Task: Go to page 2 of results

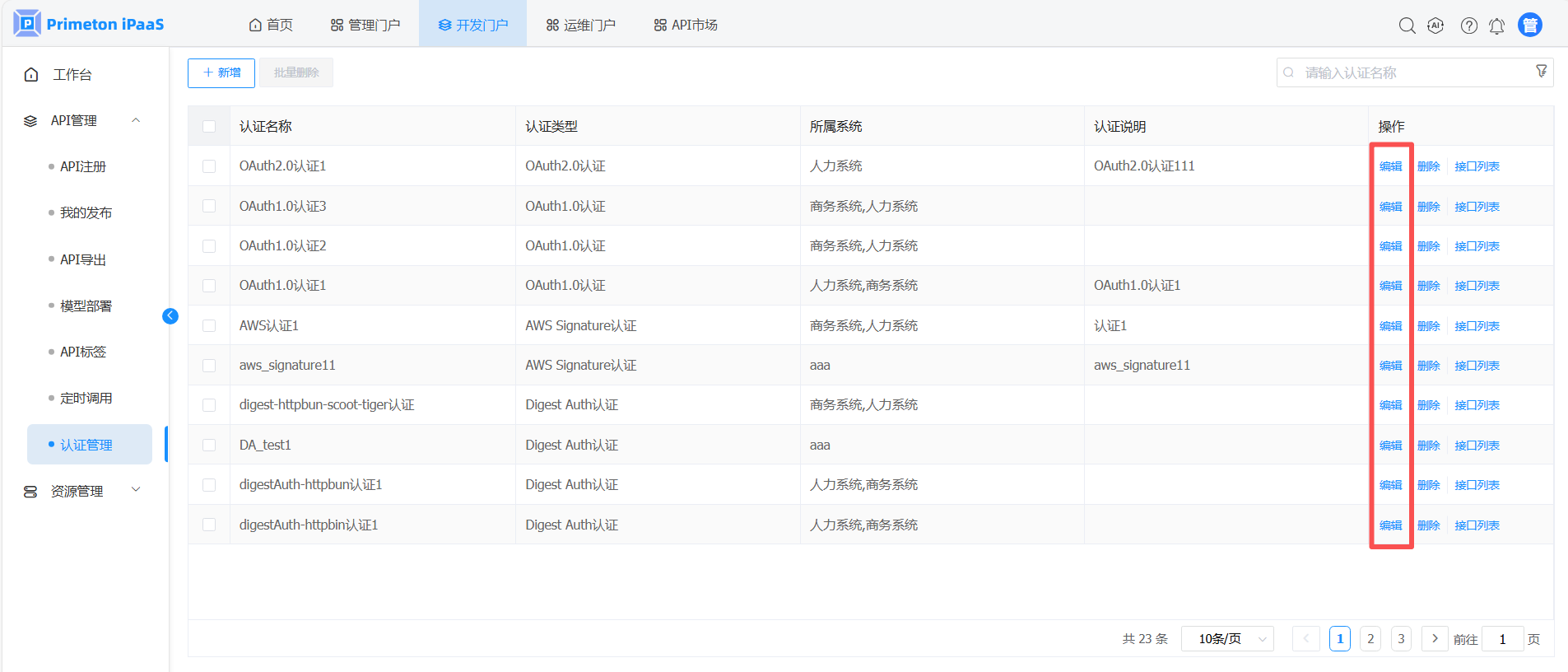Action: pos(1370,639)
